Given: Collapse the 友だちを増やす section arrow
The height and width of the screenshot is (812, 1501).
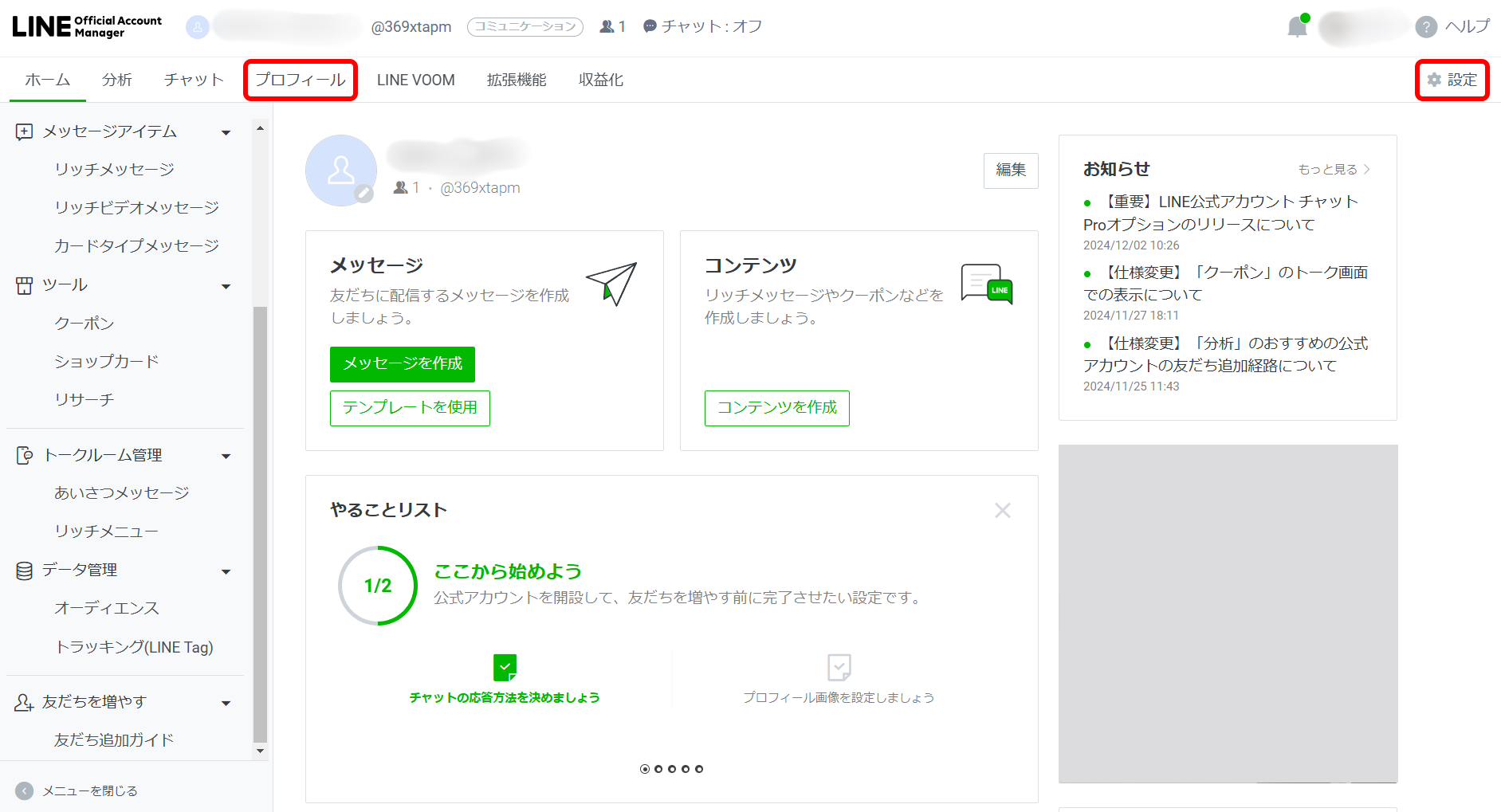Looking at the screenshot, I should pos(226,703).
